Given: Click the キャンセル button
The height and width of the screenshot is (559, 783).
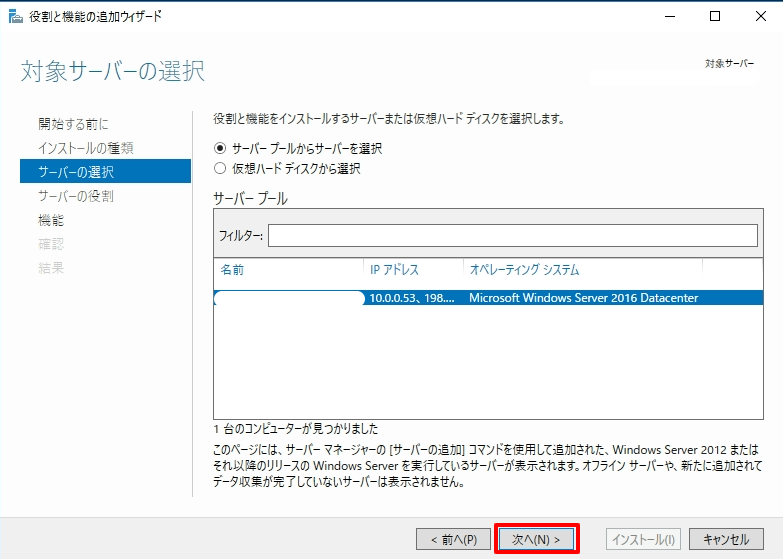Looking at the screenshot, I should tap(726, 539).
